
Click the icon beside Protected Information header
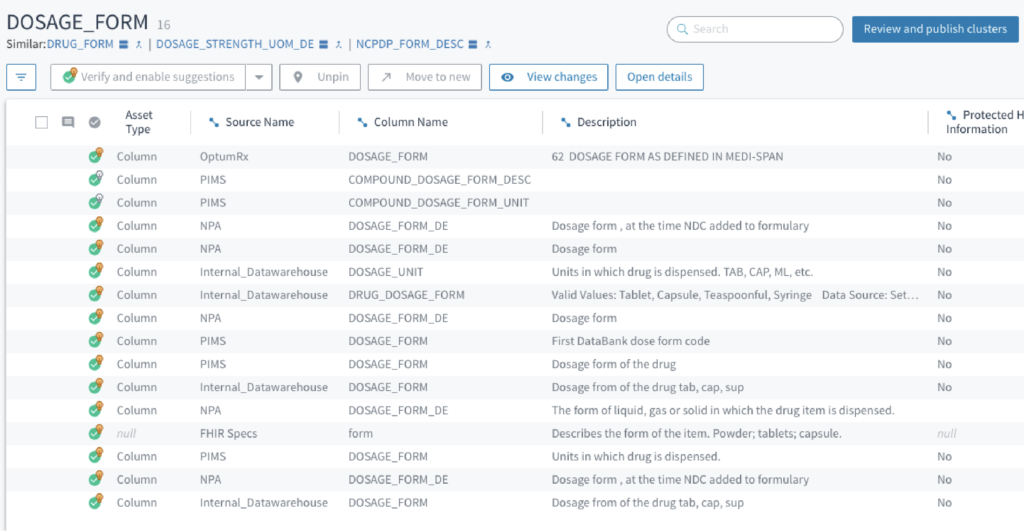click(x=951, y=115)
